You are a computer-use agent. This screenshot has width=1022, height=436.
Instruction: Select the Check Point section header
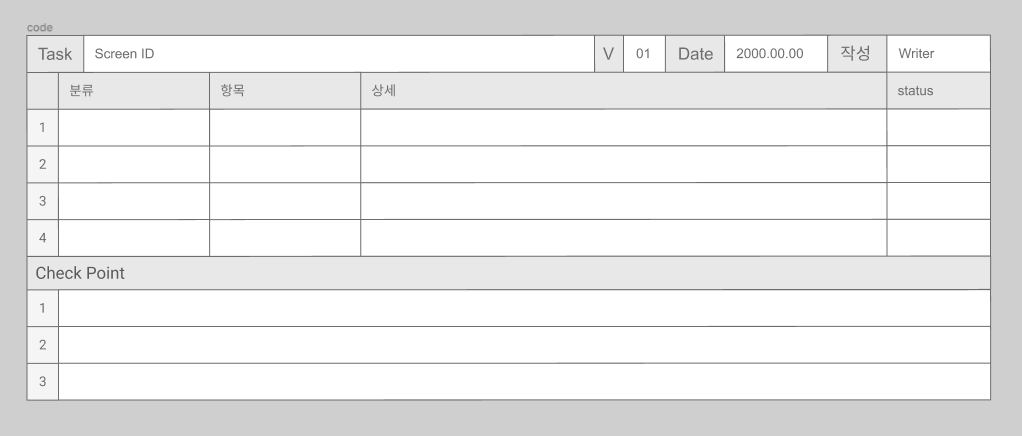508,273
